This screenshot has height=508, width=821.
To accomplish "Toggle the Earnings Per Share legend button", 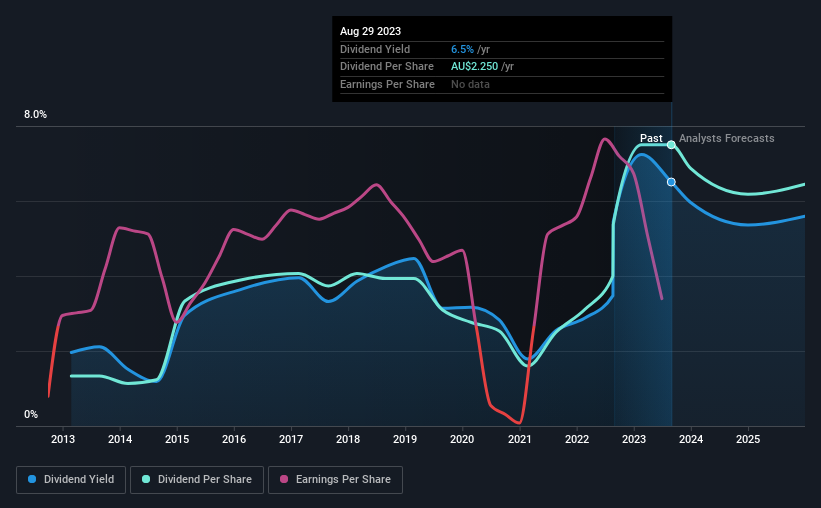I will click(335, 480).
